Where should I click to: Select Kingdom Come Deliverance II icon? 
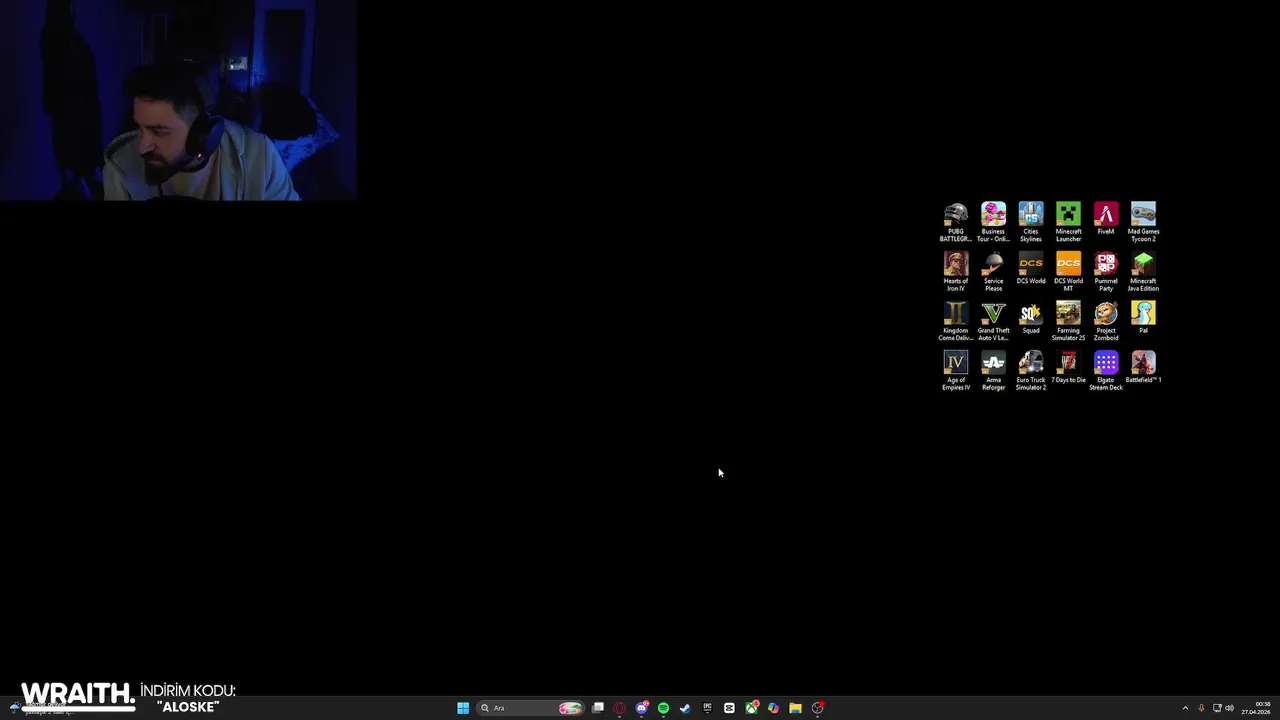(x=956, y=321)
